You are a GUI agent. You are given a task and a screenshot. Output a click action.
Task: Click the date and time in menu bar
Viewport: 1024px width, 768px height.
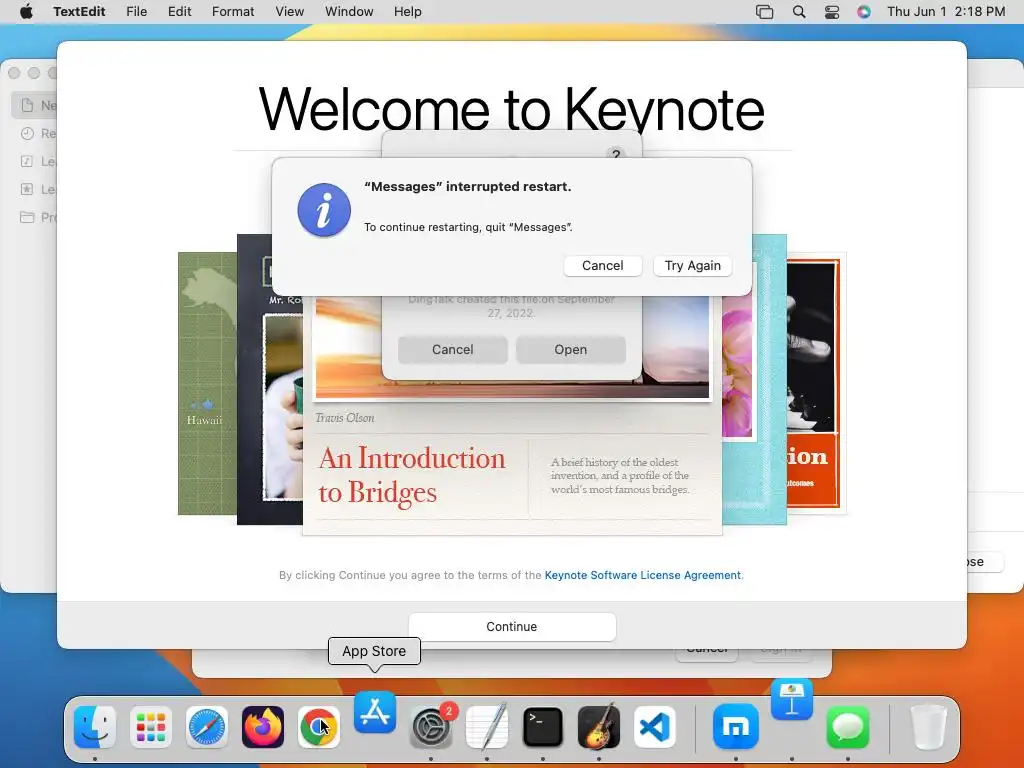(946, 12)
